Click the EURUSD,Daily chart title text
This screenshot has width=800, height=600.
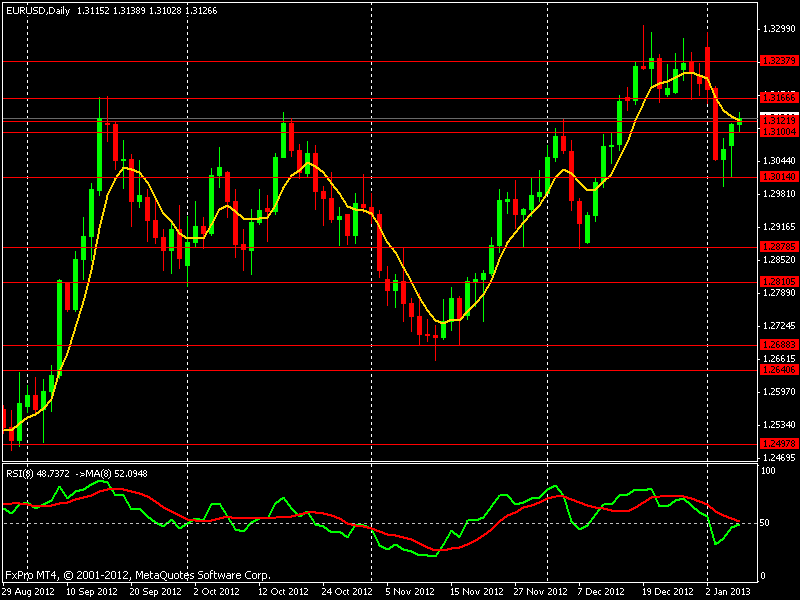click(38, 11)
